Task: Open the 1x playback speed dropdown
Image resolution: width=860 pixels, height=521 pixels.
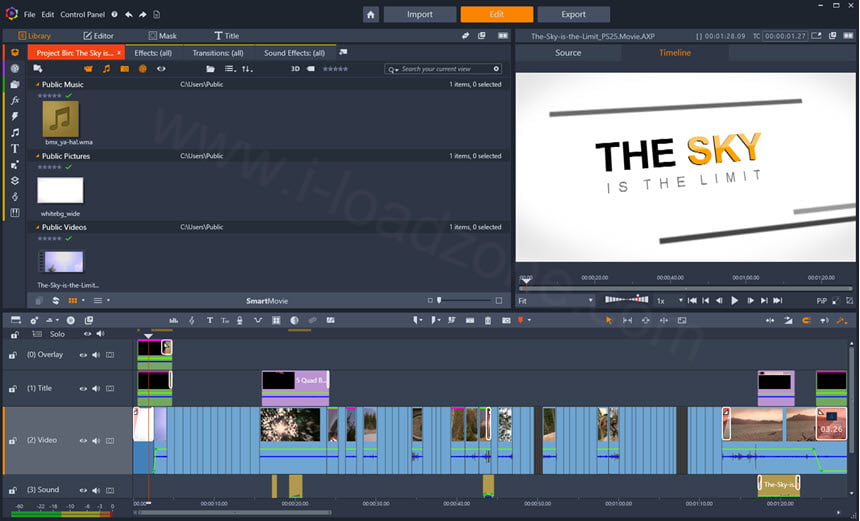Action: [x=670, y=301]
